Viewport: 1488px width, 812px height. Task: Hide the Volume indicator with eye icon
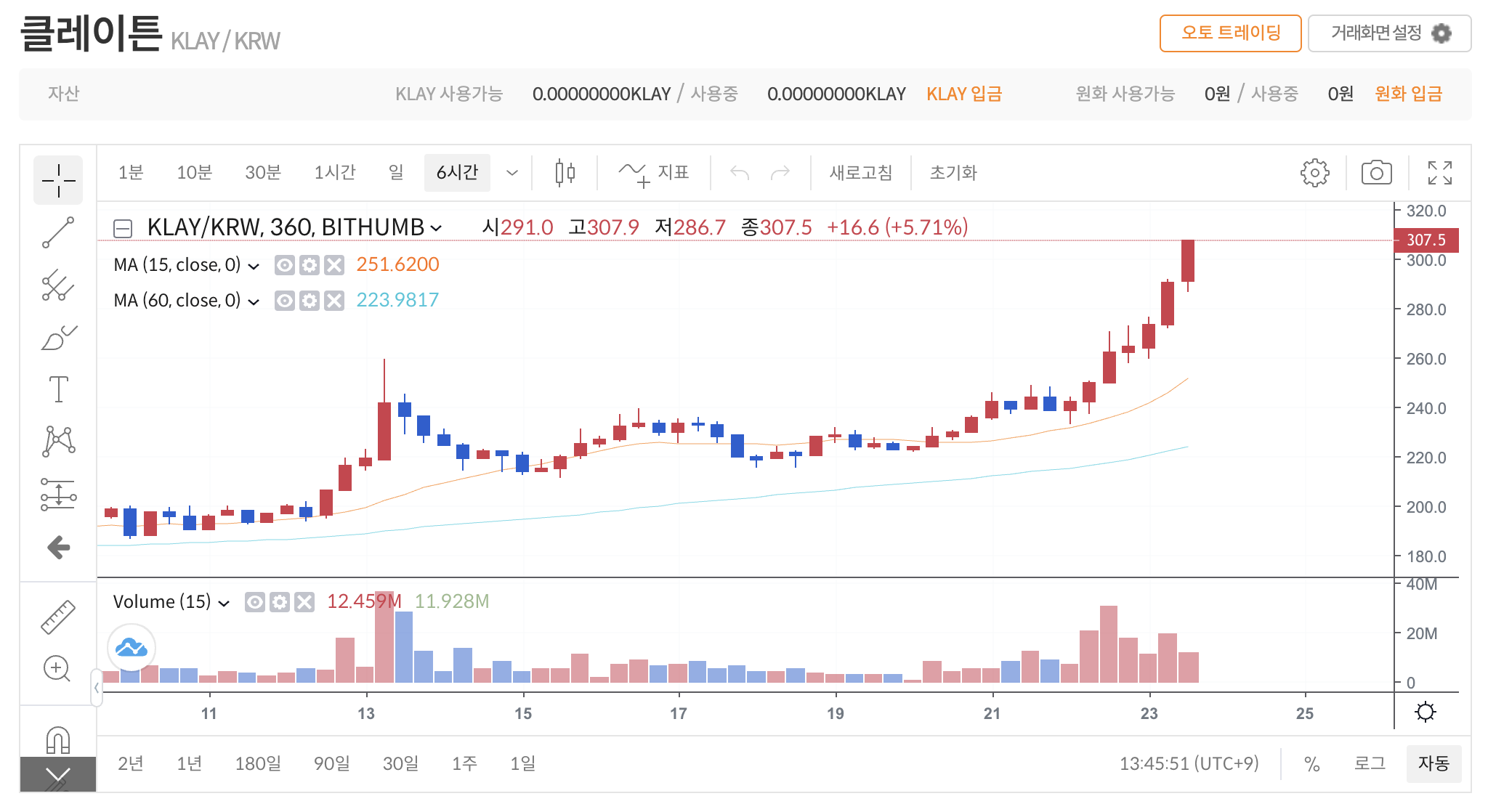pyautogui.click(x=255, y=602)
